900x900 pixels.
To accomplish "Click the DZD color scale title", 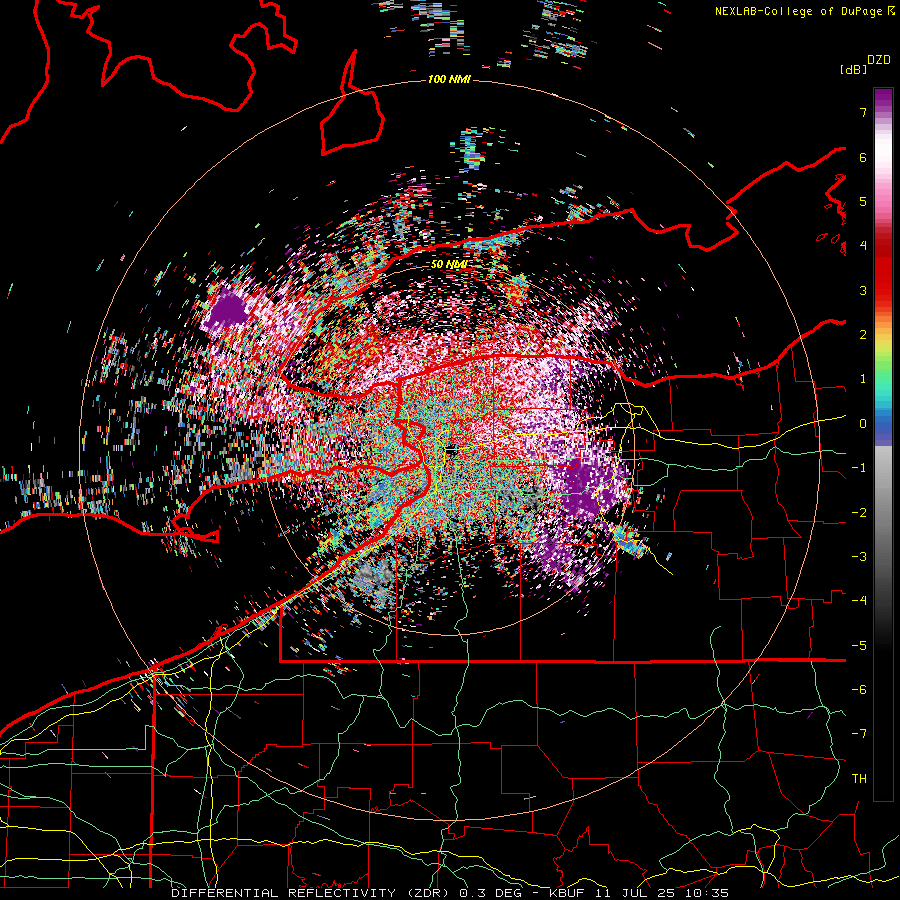I will pos(879,60).
